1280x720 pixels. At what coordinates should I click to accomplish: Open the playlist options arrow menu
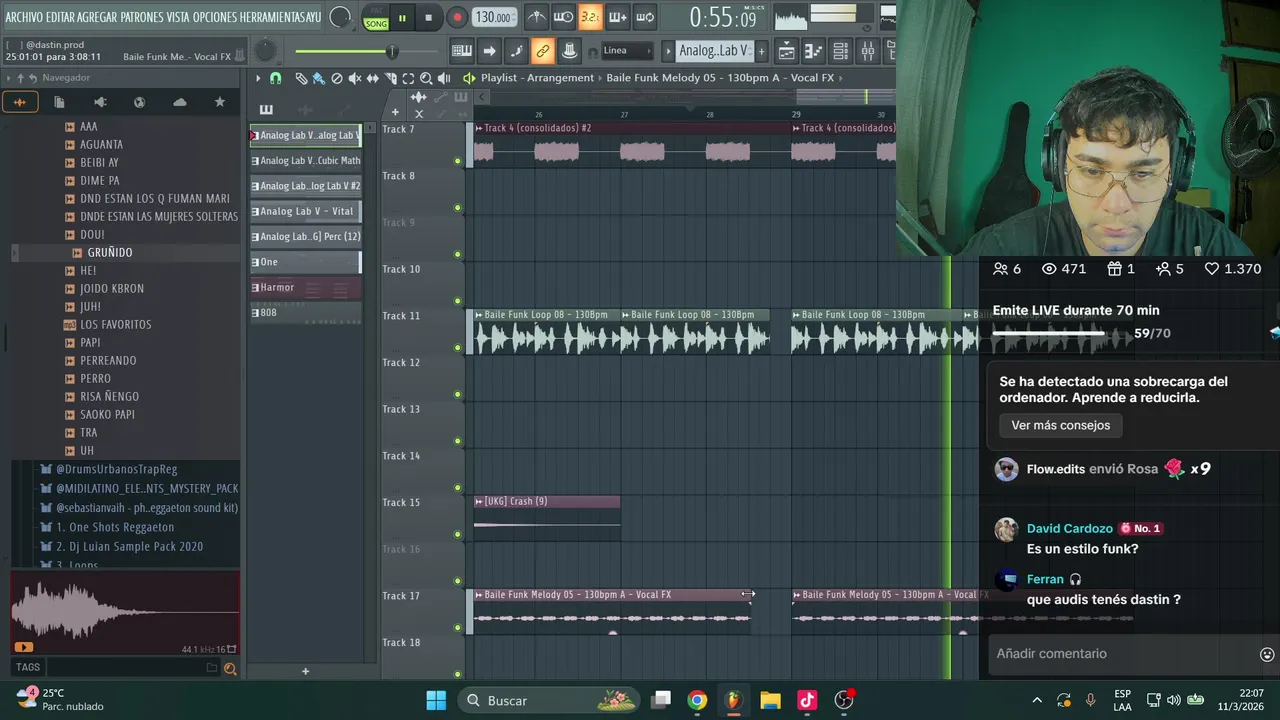click(258, 78)
